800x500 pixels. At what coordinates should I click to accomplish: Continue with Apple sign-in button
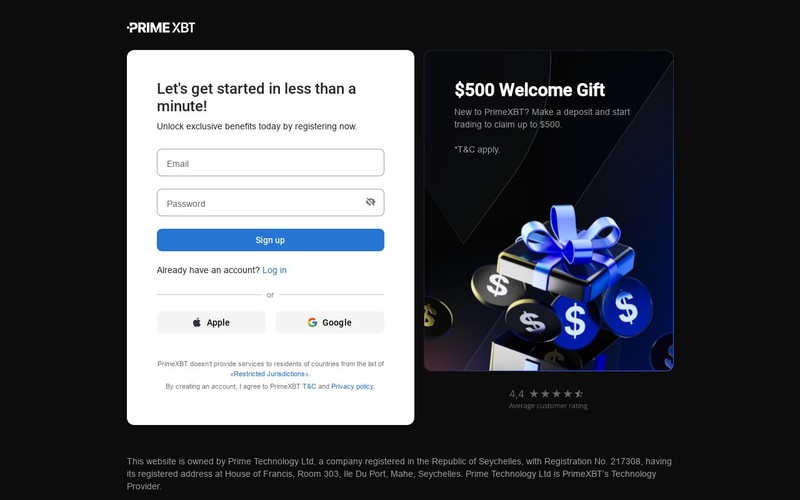pos(211,322)
